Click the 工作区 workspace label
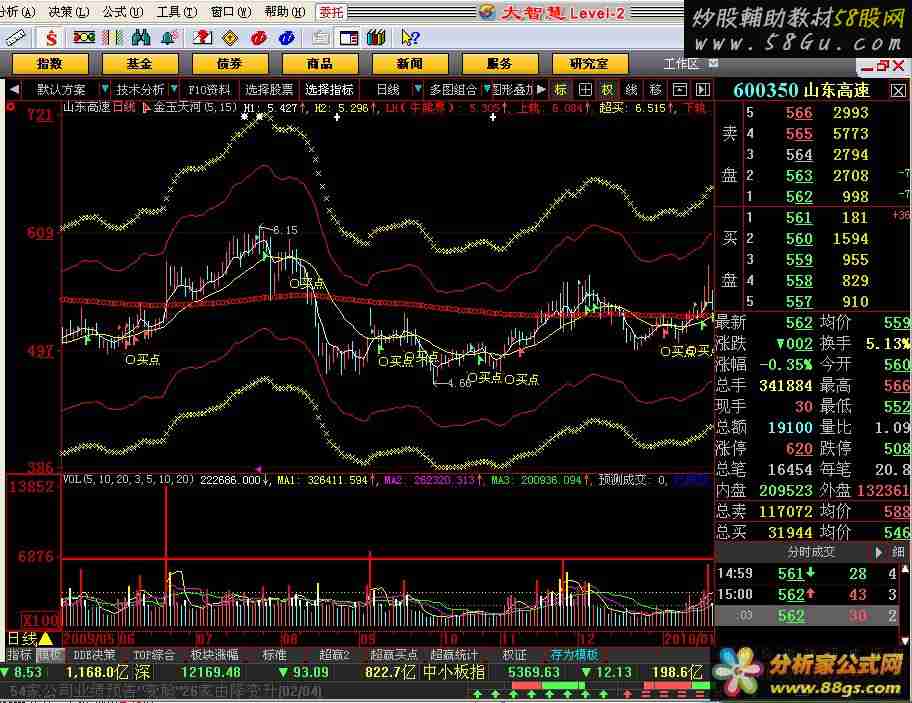This screenshot has width=912, height=703. [682, 63]
